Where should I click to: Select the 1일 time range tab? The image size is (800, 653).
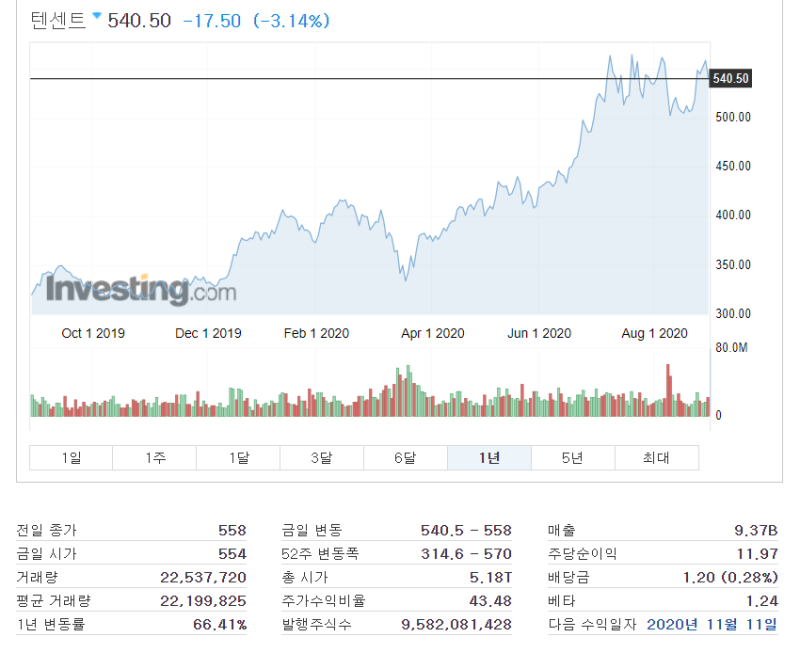point(71,458)
